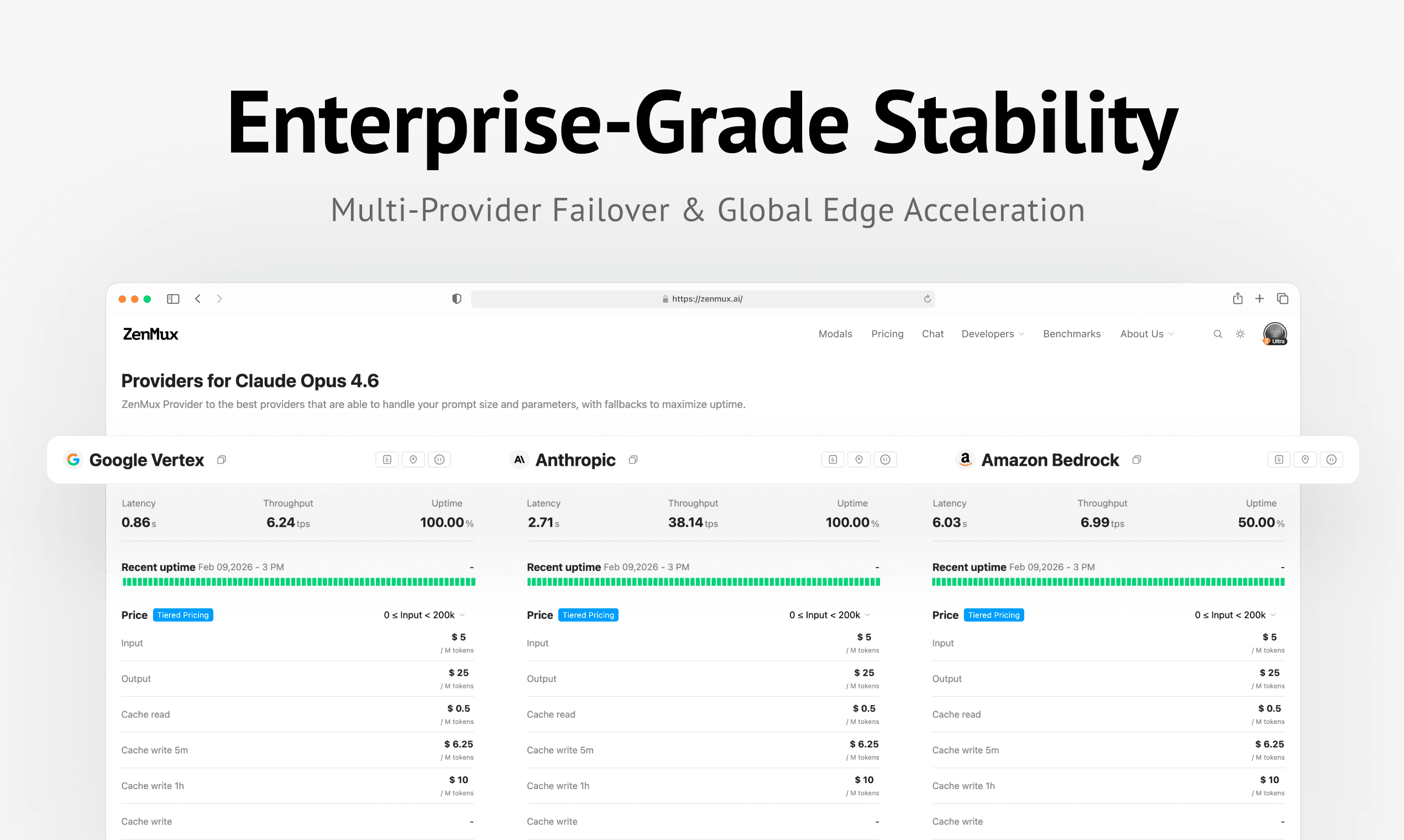Open the search icon in ZenMux navbar
Screen dimensions: 1404x840
click(1218, 334)
